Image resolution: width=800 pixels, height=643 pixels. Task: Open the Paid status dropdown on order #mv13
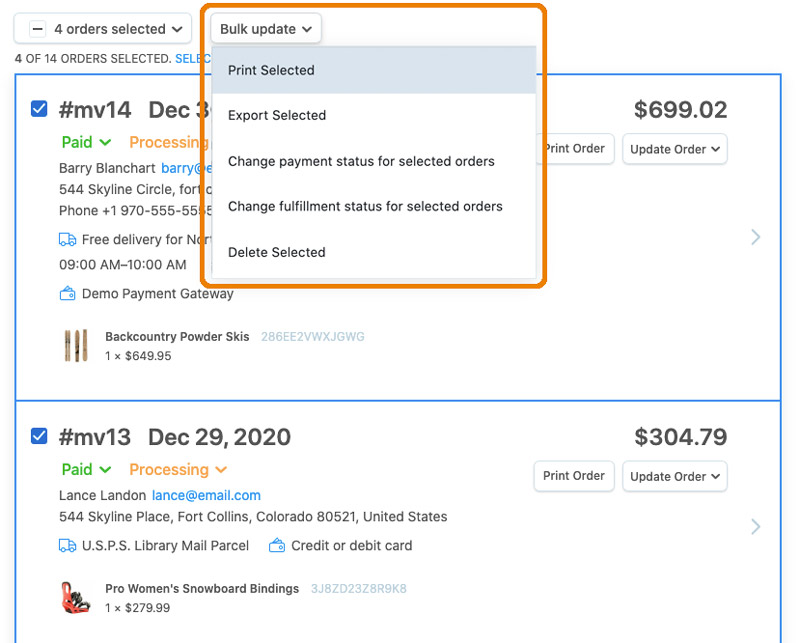tap(86, 470)
